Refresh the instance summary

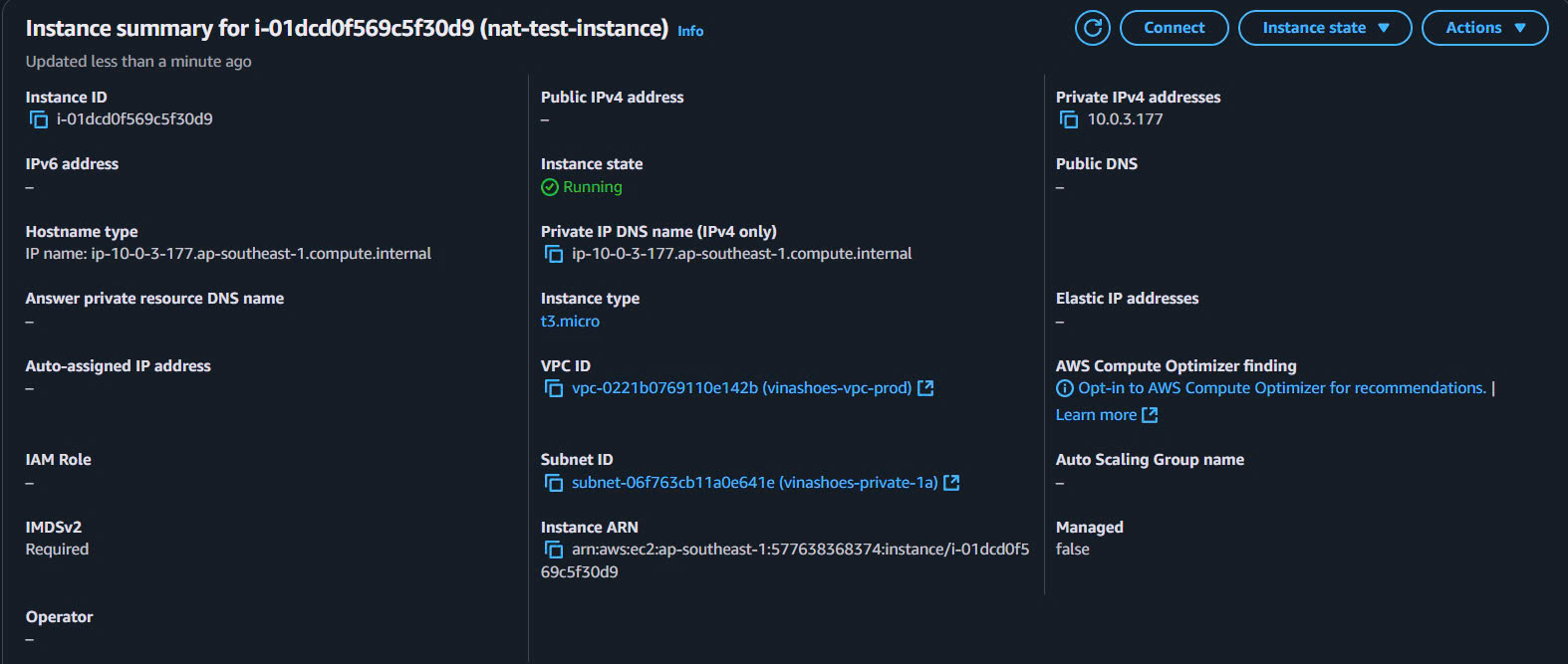(1092, 27)
